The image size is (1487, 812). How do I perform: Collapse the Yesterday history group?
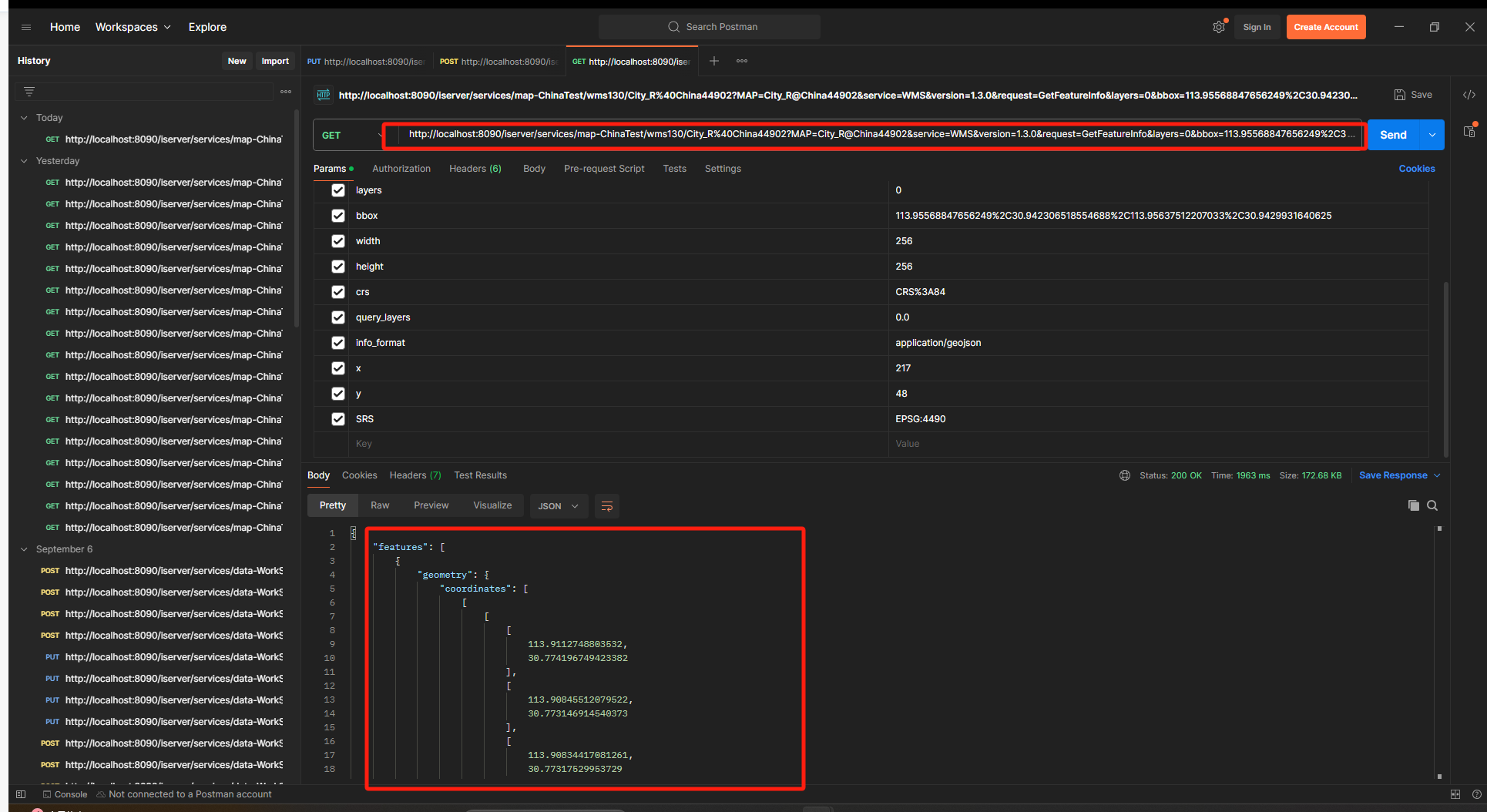click(24, 161)
